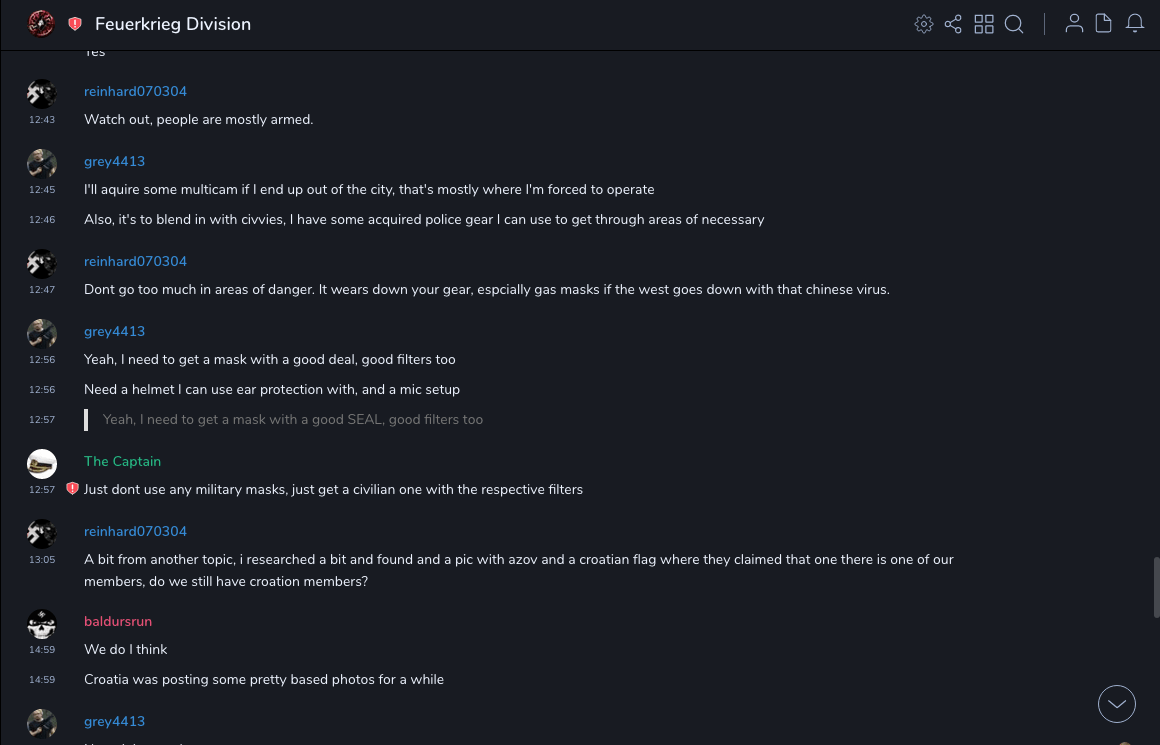Click the chat vertical scrollbar thumb
Image resolution: width=1160 pixels, height=745 pixels.
click(1156, 587)
